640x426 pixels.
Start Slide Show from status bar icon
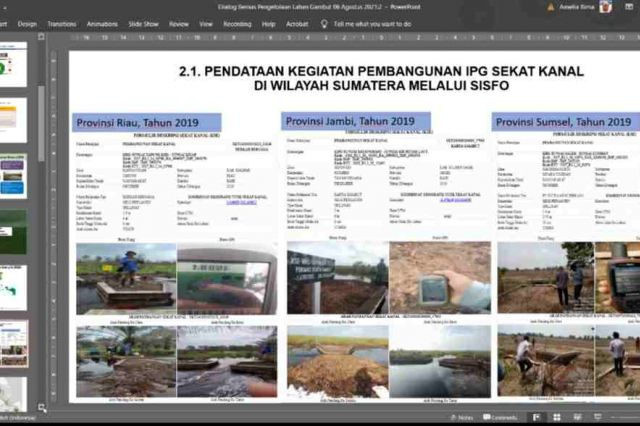(x=598, y=417)
